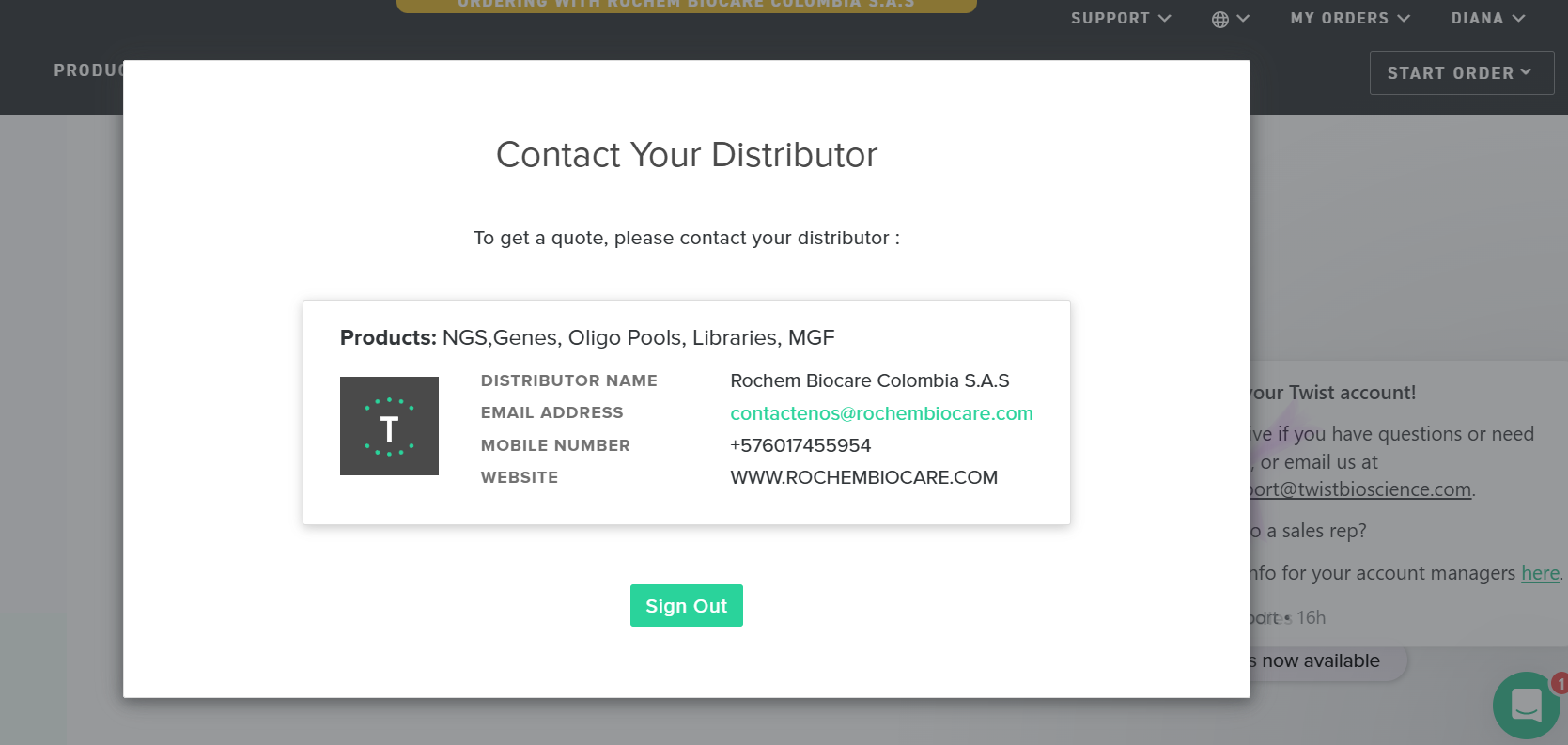Follow the "here" account managers link
Viewport: 1568px width, 745px height.
pos(1540,573)
